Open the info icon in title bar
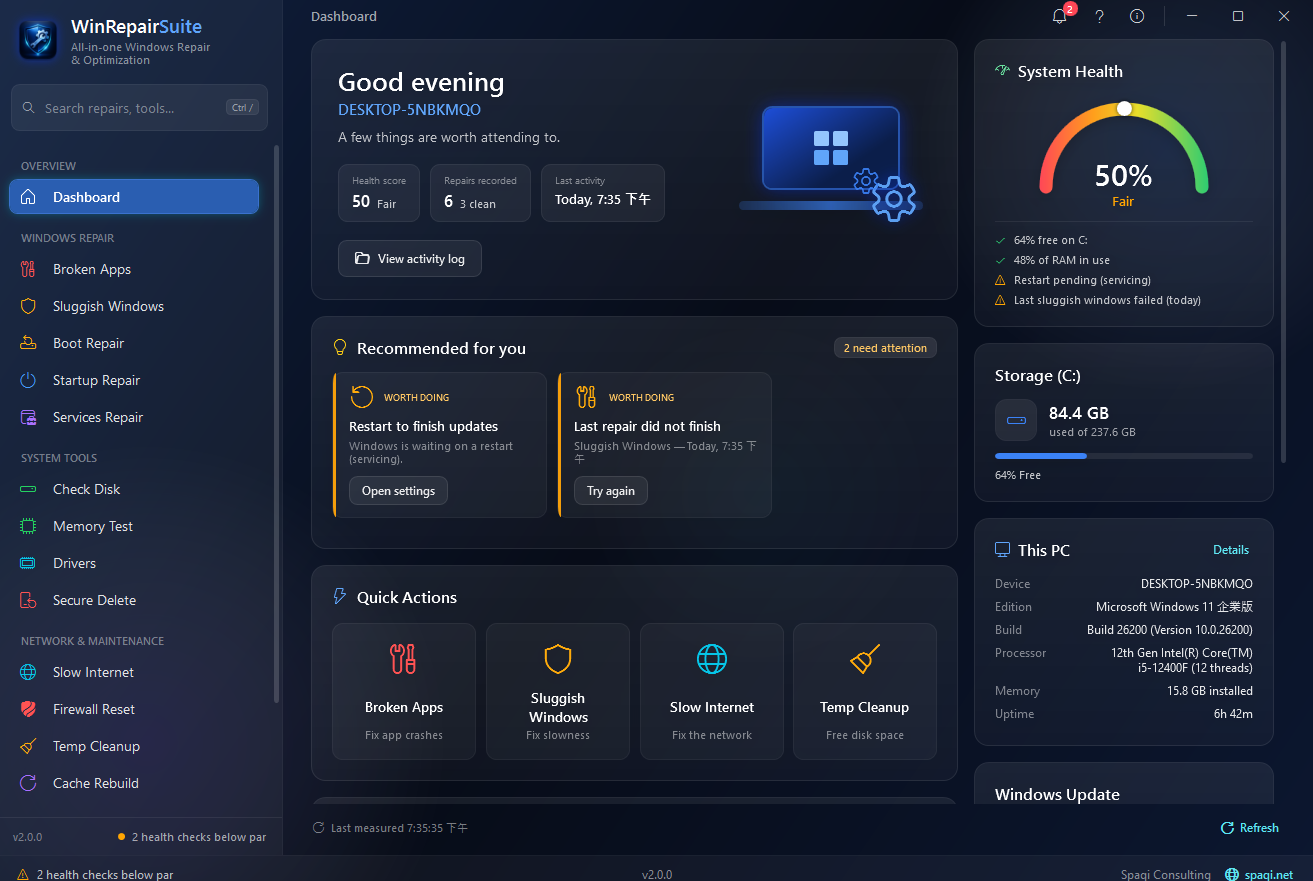Image resolution: width=1313 pixels, height=881 pixels. click(1137, 16)
